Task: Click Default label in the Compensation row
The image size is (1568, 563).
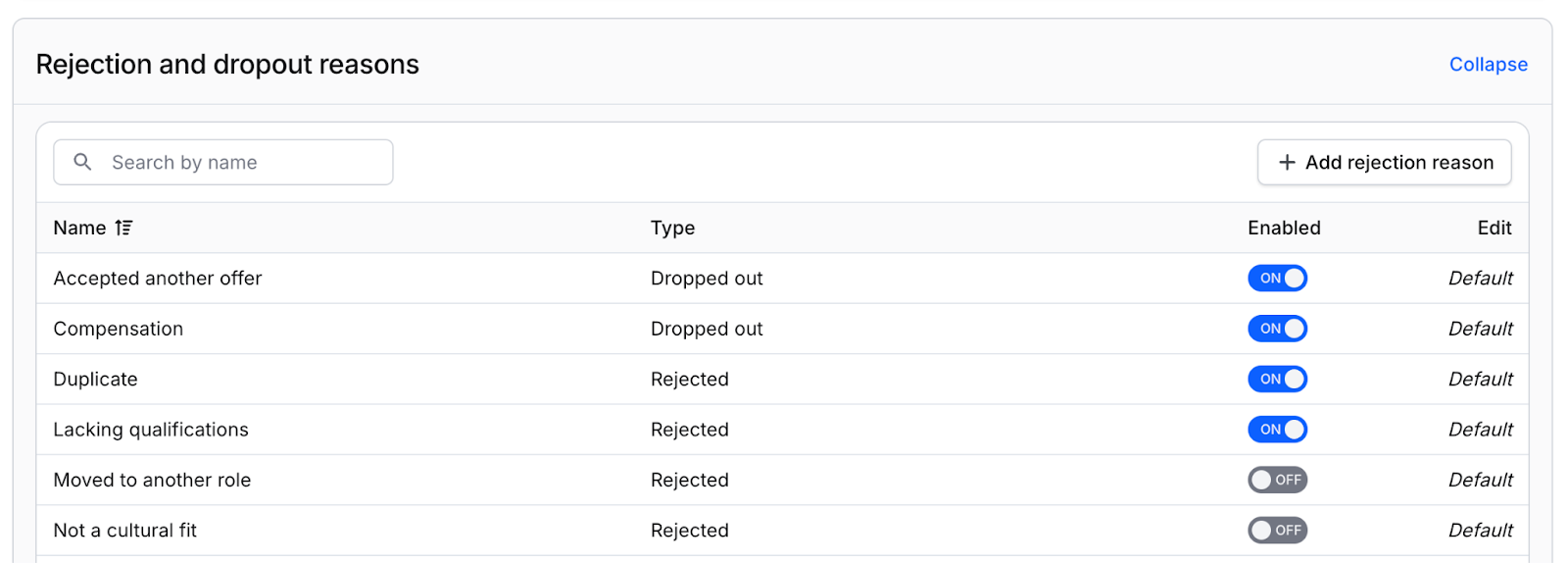Action: tap(1480, 329)
